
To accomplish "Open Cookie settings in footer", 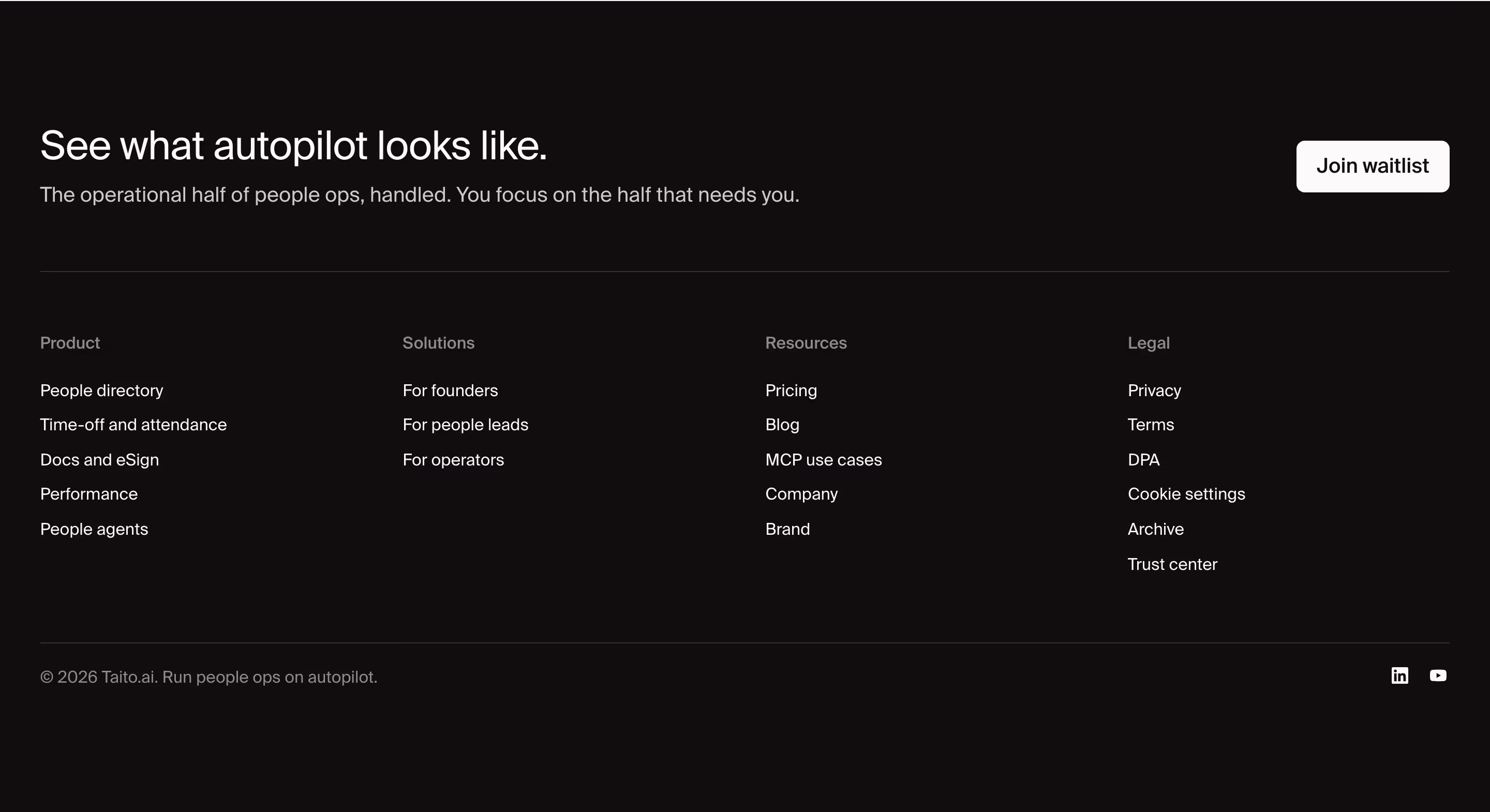I will (1186, 494).
